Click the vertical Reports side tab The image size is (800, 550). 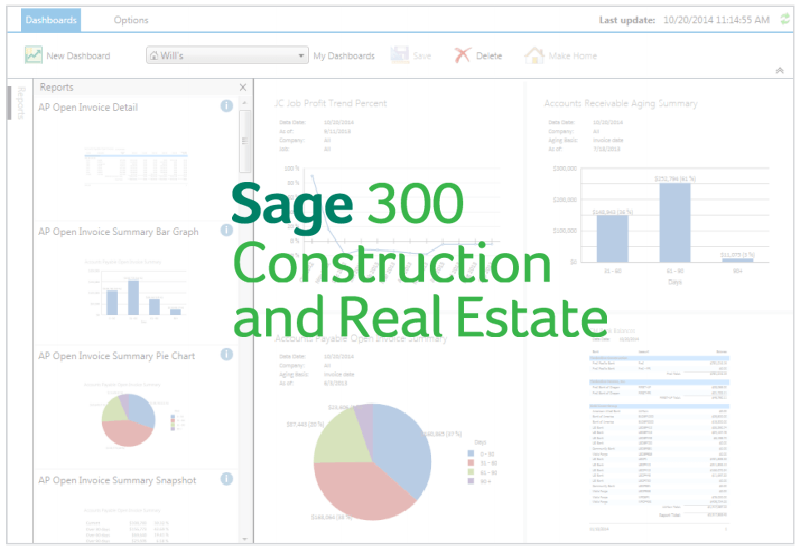tap(20, 103)
